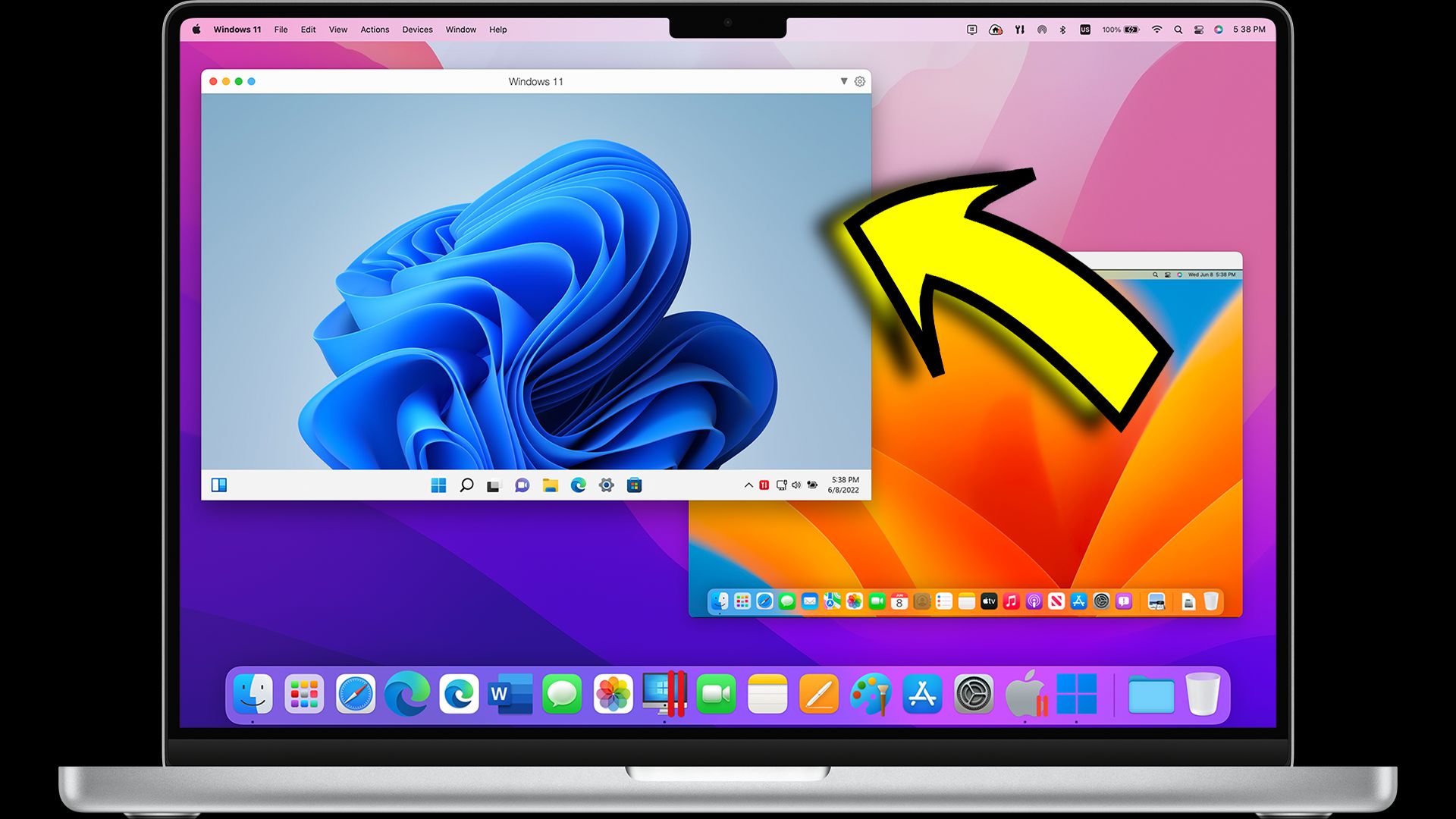The height and width of the screenshot is (819, 1456).
Task: Open Windows 11 VM configuration gear
Action: 860,81
